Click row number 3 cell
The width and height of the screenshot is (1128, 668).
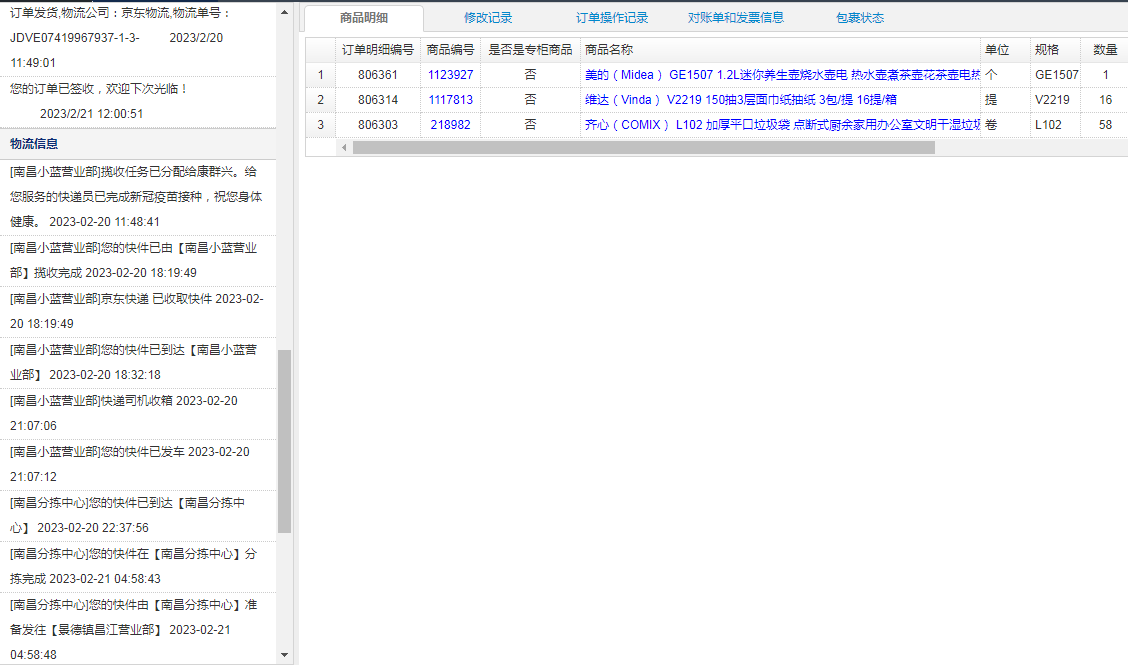[321, 125]
